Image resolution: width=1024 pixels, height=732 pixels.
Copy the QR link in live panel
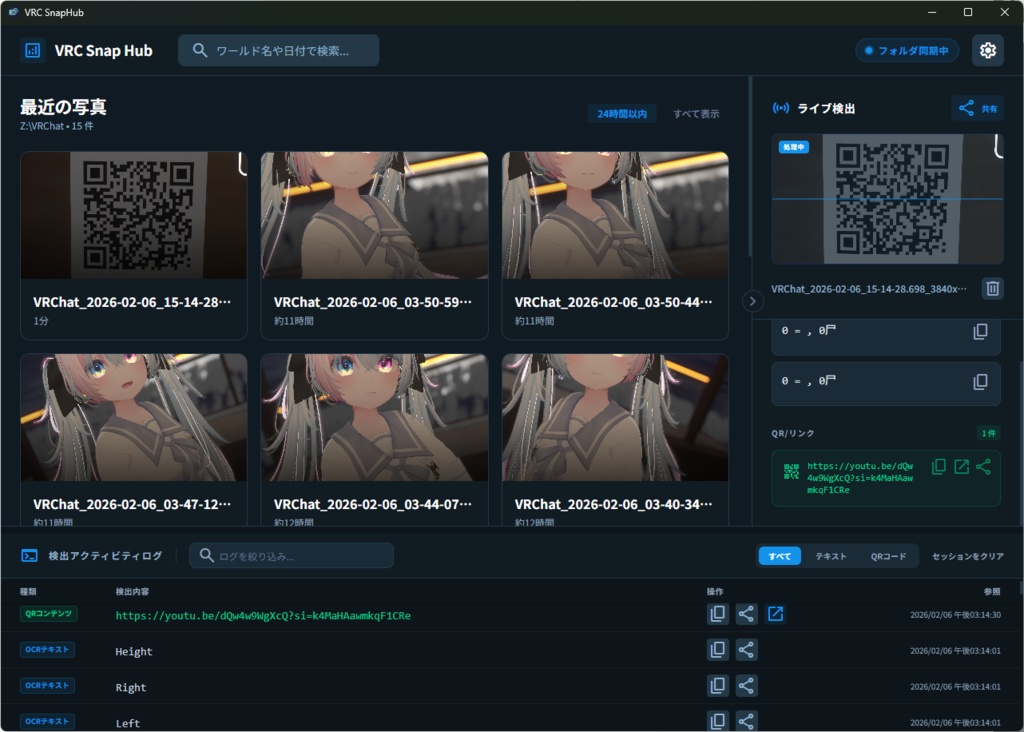pos(938,466)
